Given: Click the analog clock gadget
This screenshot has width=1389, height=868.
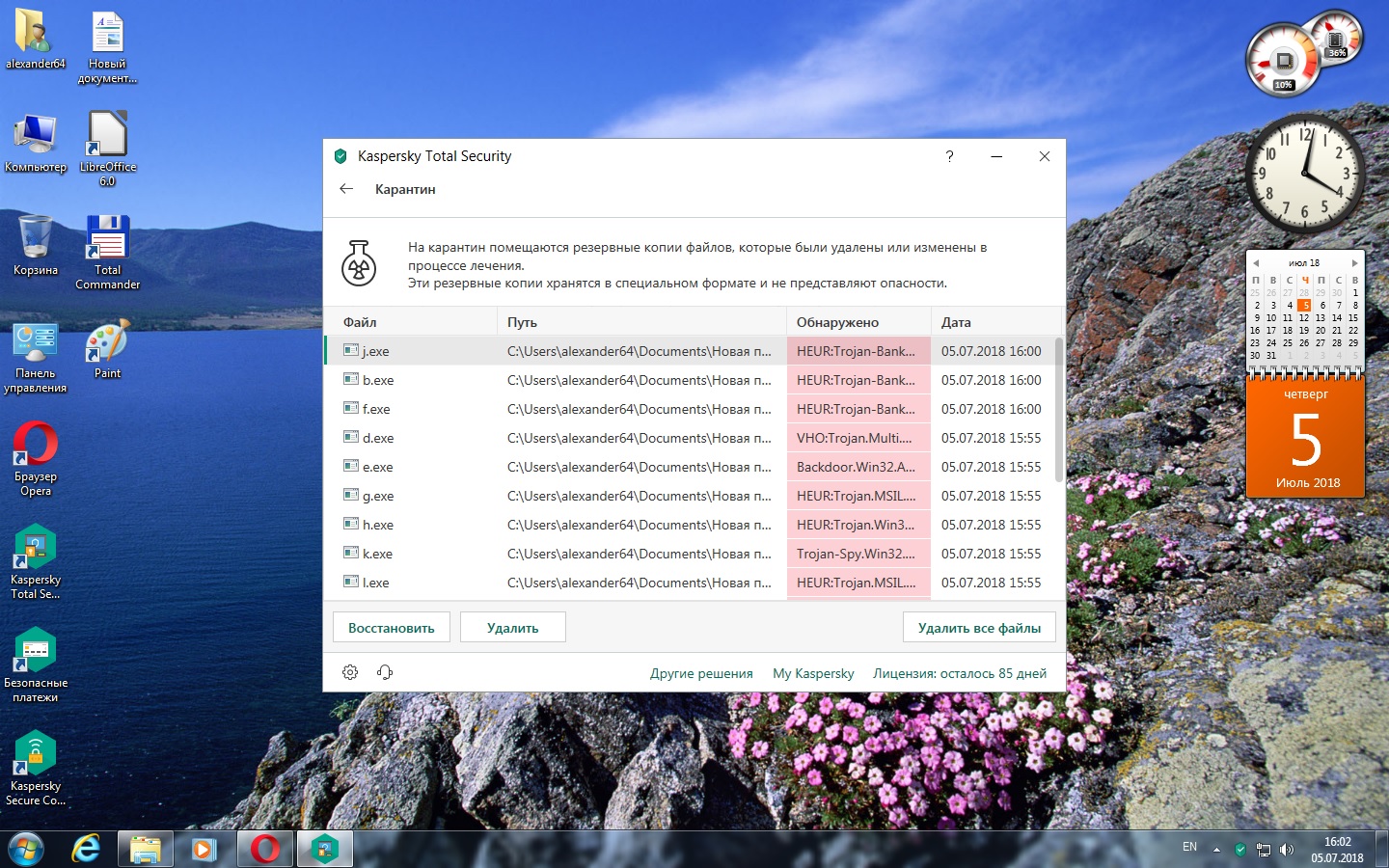Looking at the screenshot, I should 1304,174.
